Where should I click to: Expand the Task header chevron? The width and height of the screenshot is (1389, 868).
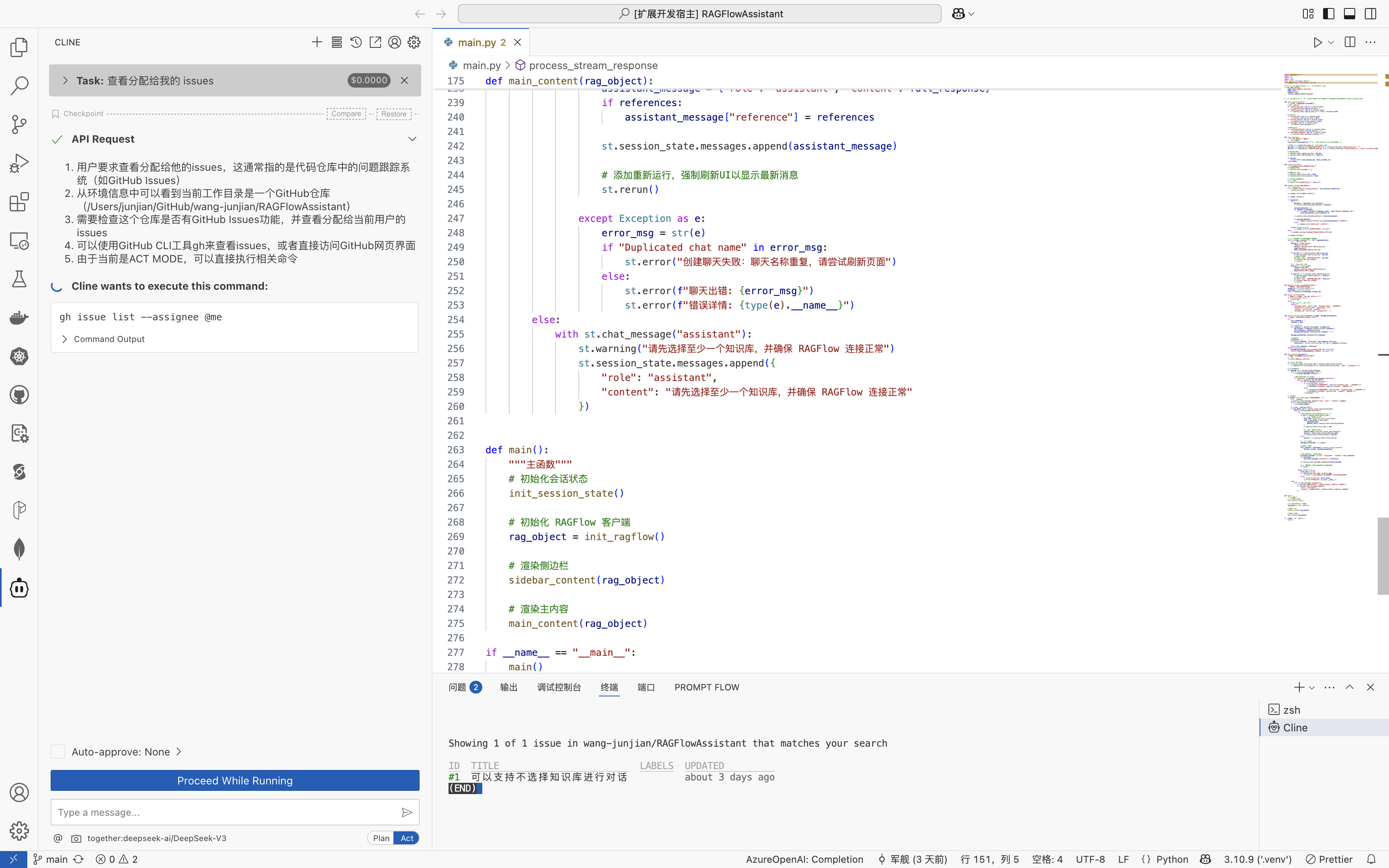pos(65,80)
